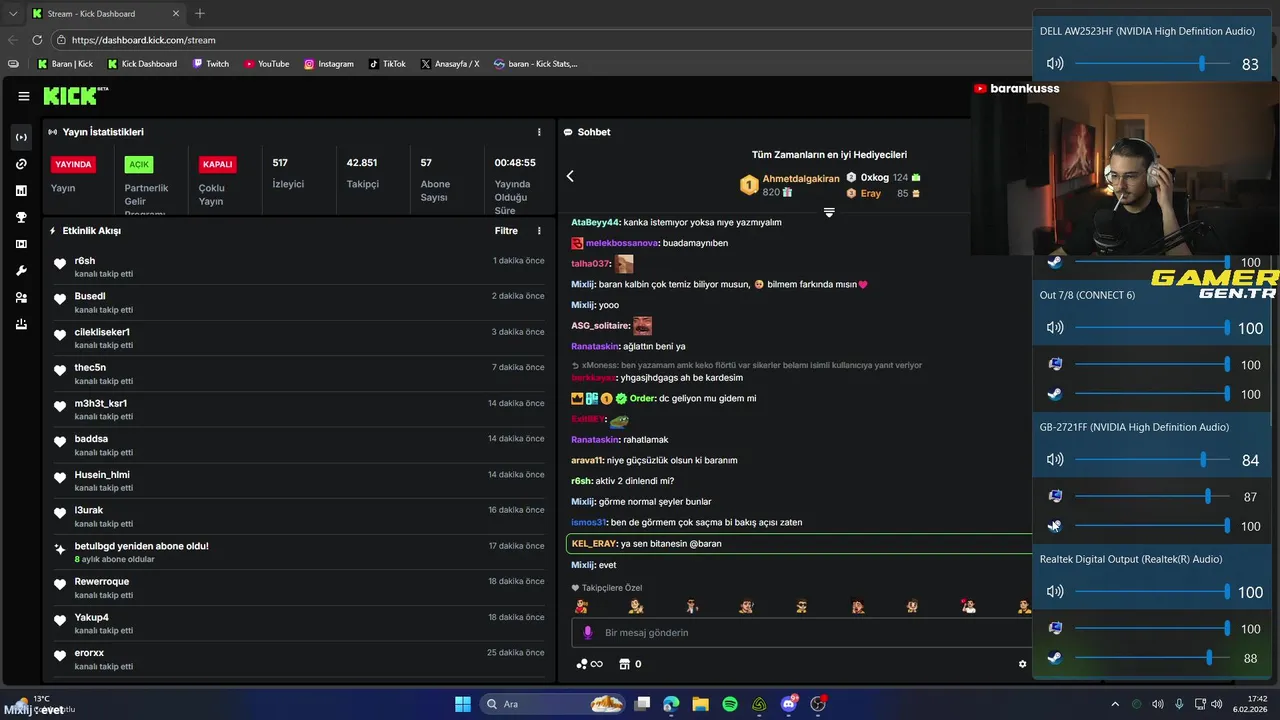Unmute the muted Steam under GB-2721FF

(x=1055, y=526)
